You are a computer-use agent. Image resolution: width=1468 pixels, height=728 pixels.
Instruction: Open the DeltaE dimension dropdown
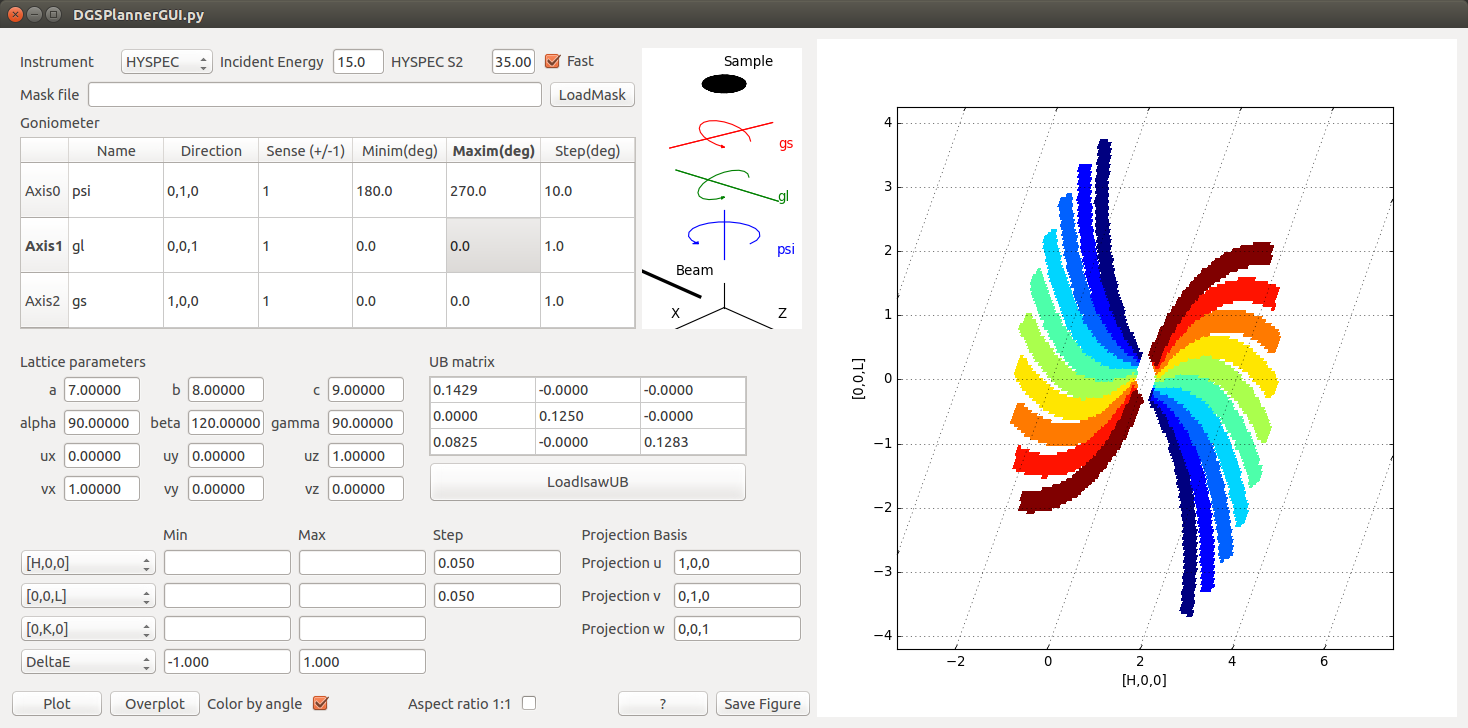point(88,662)
